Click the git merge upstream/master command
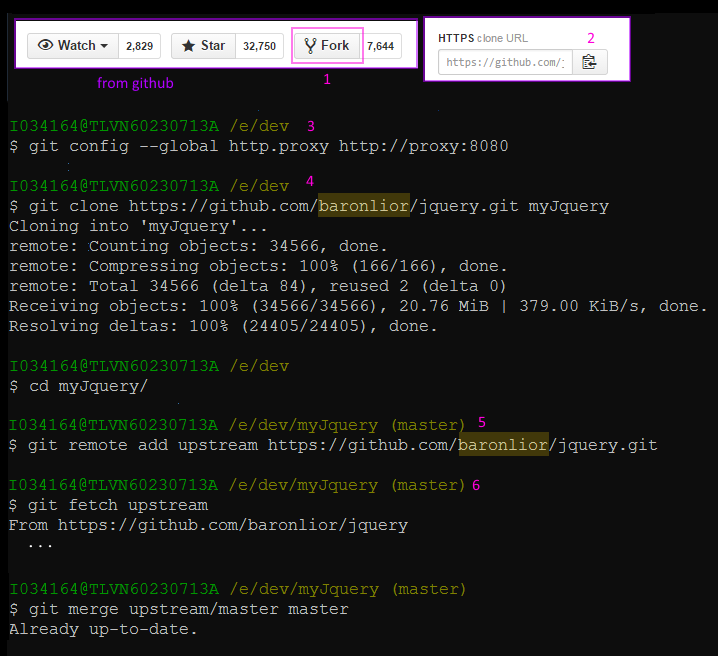The image size is (718, 656). [178, 609]
